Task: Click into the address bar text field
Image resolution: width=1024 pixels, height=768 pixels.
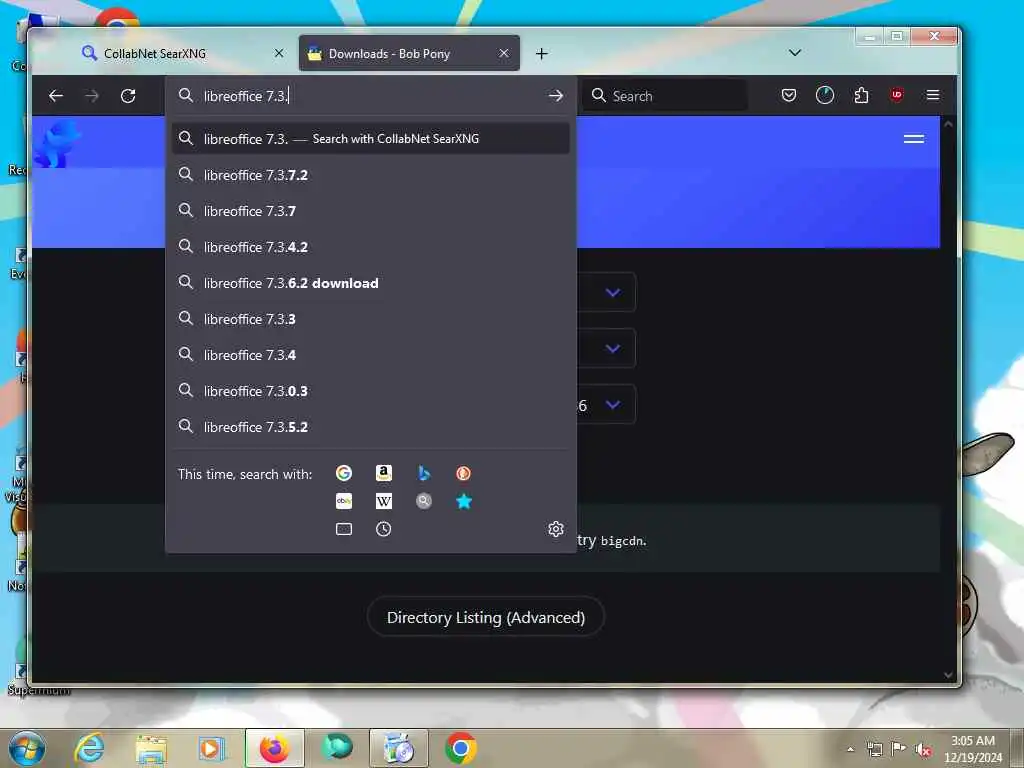Action: coord(372,96)
